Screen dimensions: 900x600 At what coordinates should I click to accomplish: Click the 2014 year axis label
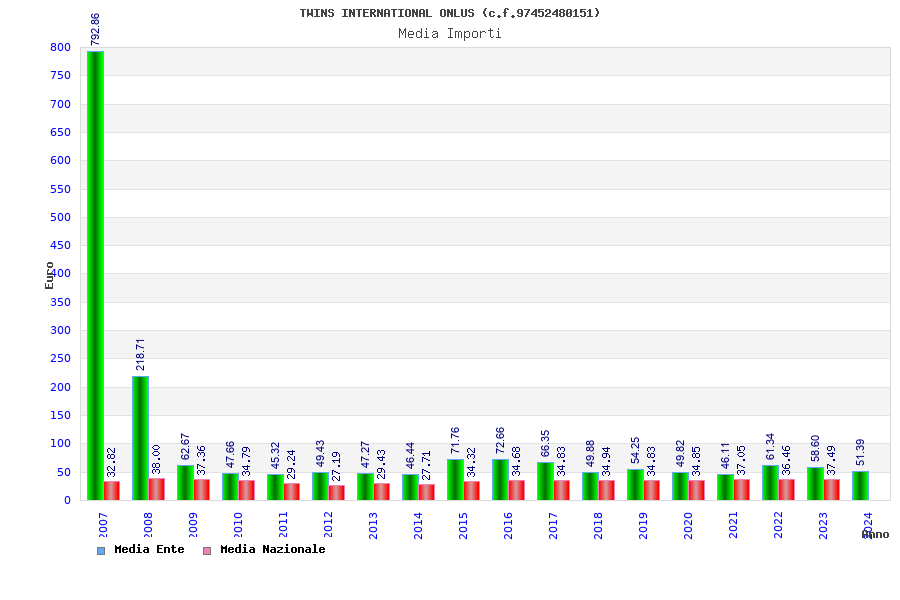pyautogui.click(x=418, y=525)
